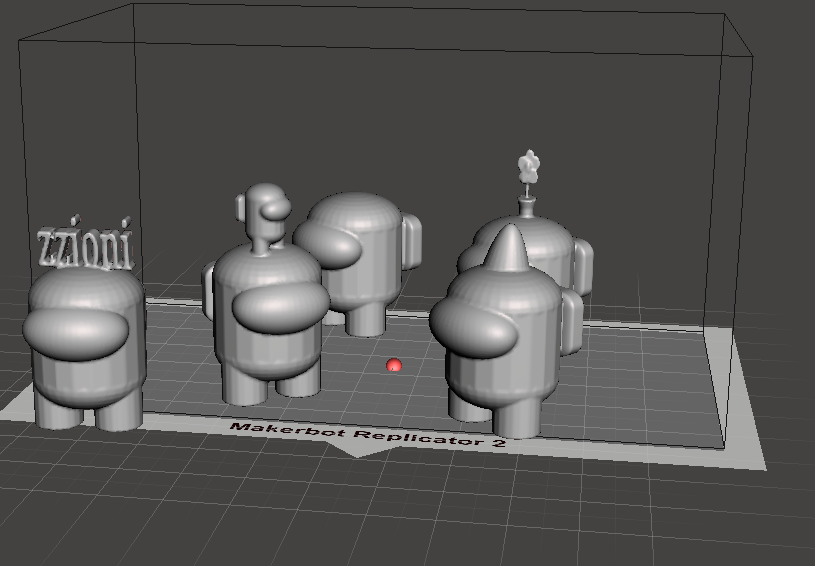Click the red pivot sphere on the print bed
Image resolution: width=815 pixels, height=566 pixels.
point(395,365)
